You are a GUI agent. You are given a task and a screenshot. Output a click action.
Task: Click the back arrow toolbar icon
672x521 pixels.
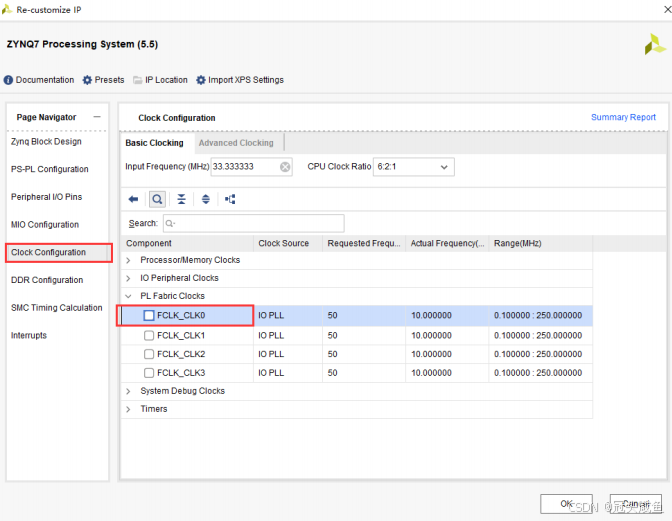(x=133, y=199)
